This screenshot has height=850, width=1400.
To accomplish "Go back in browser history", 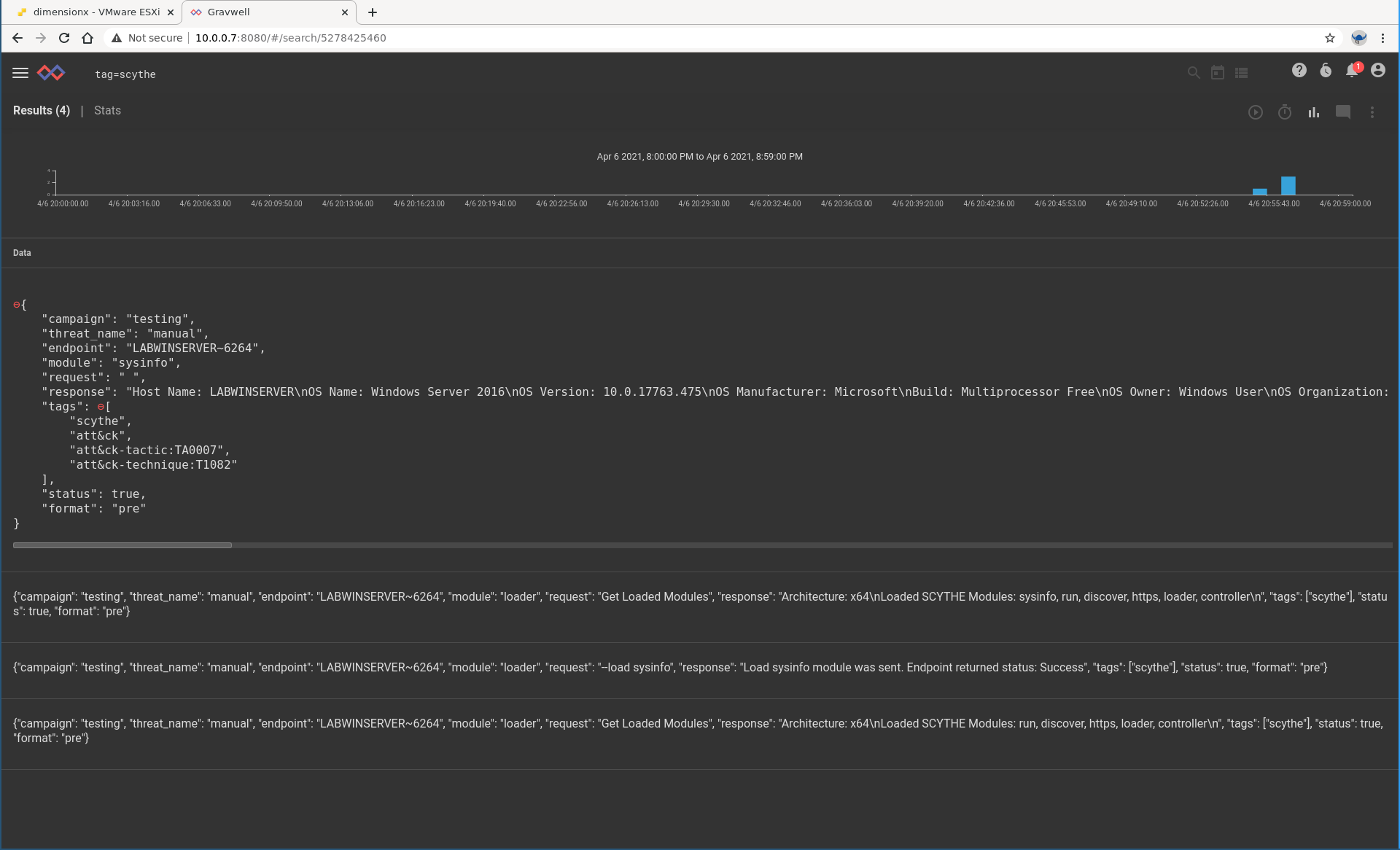I will click(17, 38).
